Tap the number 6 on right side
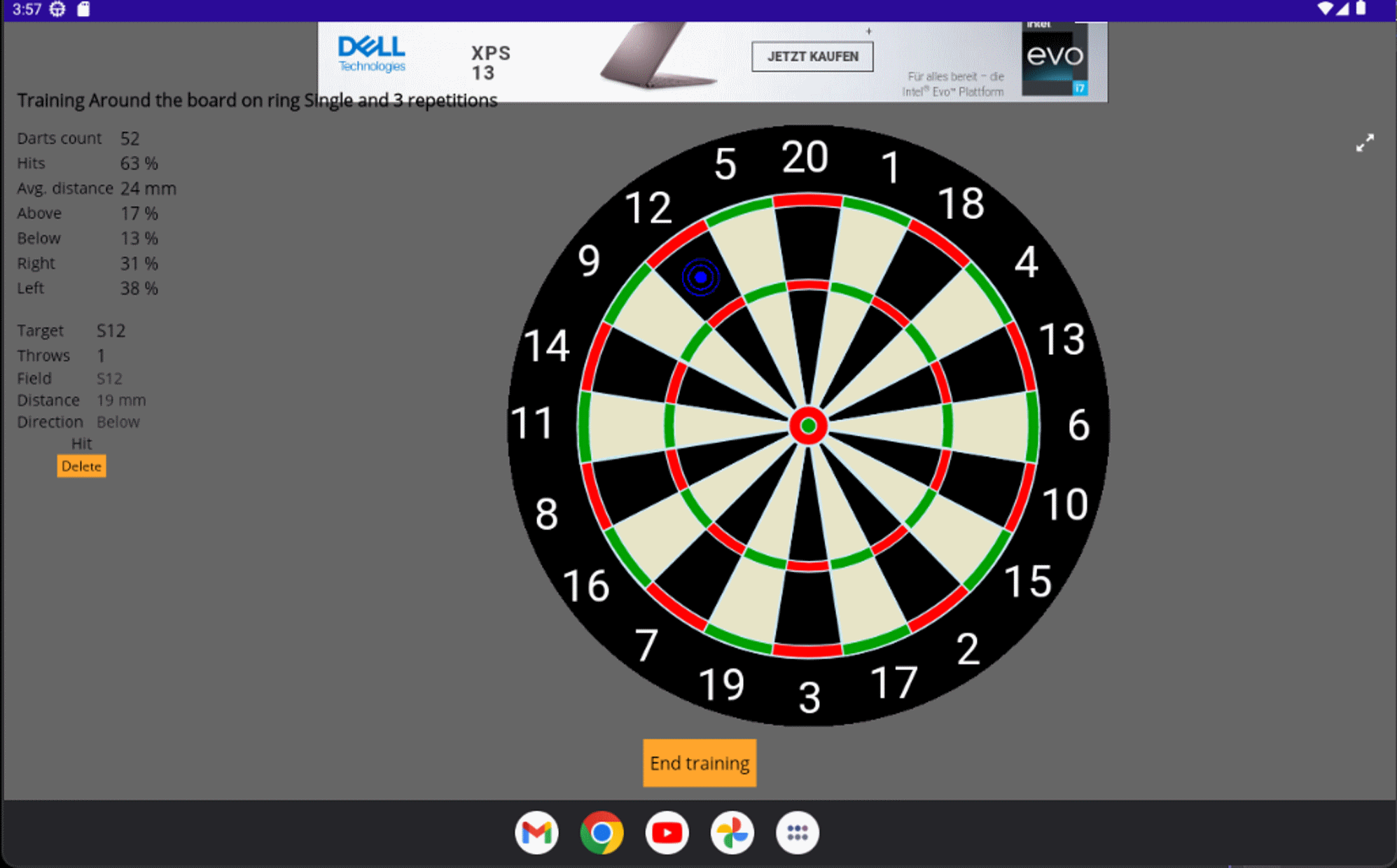Image resolution: width=1397 pixels, height=868 pixels. click(x=1078, y=425)
